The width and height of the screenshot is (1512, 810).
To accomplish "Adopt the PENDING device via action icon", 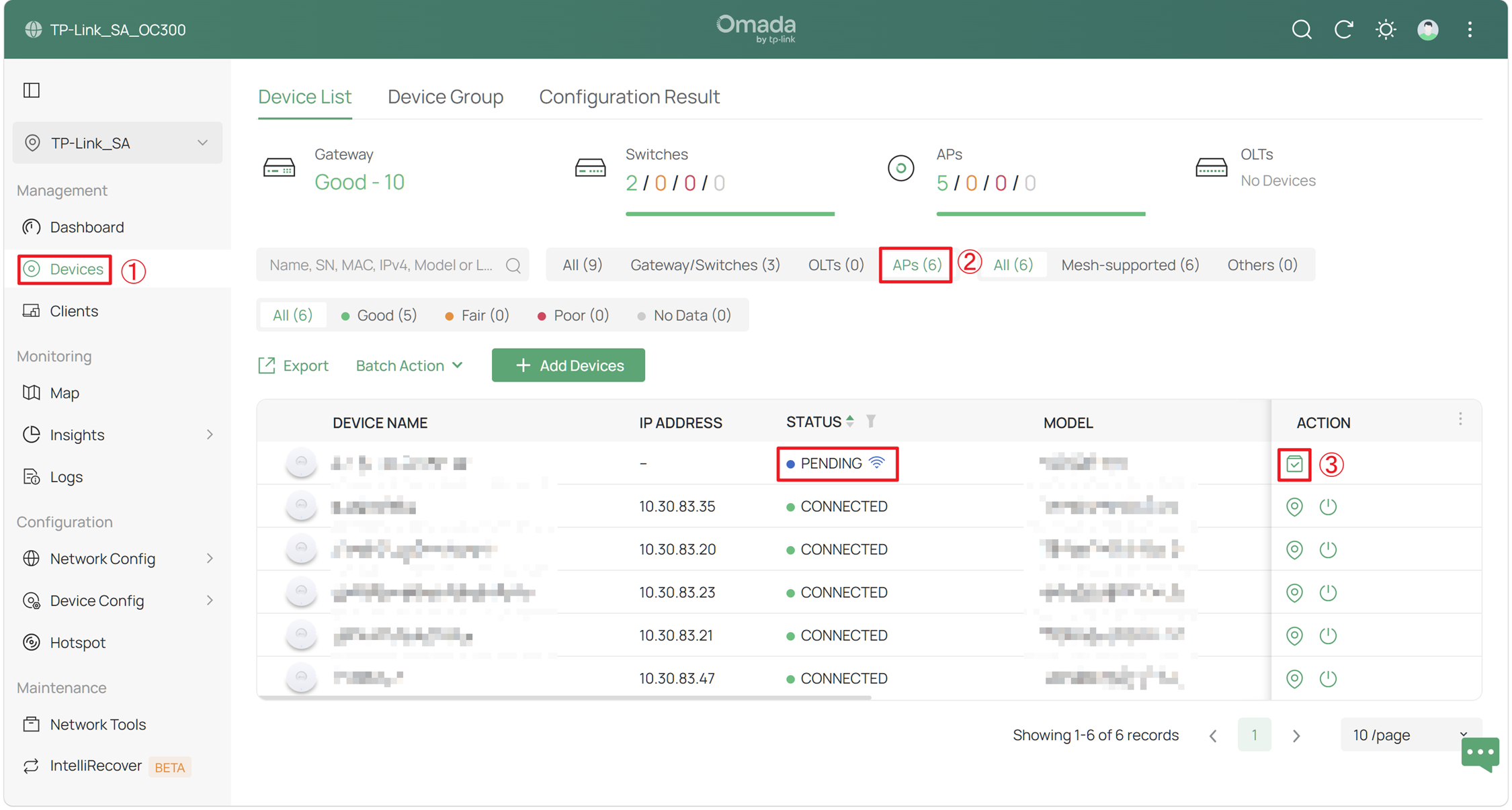I will [x=1295, y=464].
